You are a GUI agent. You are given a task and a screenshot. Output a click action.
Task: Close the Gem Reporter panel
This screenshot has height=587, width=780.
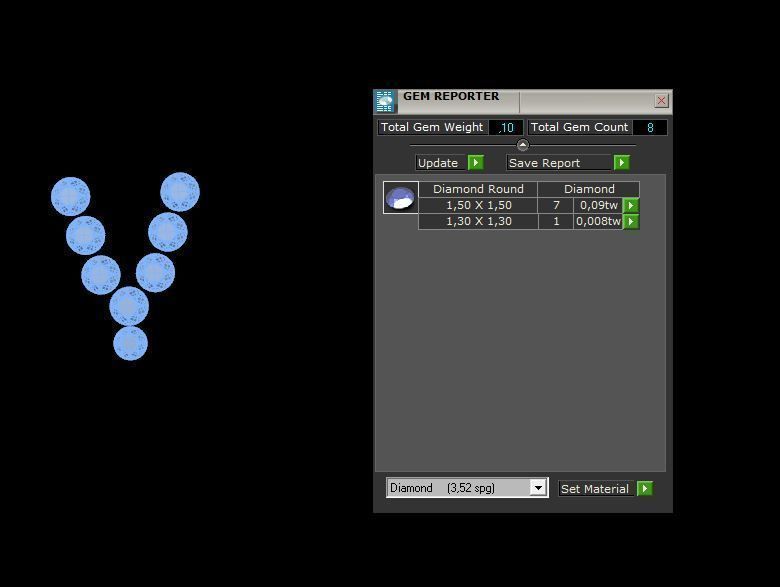(x=661, y=100)
